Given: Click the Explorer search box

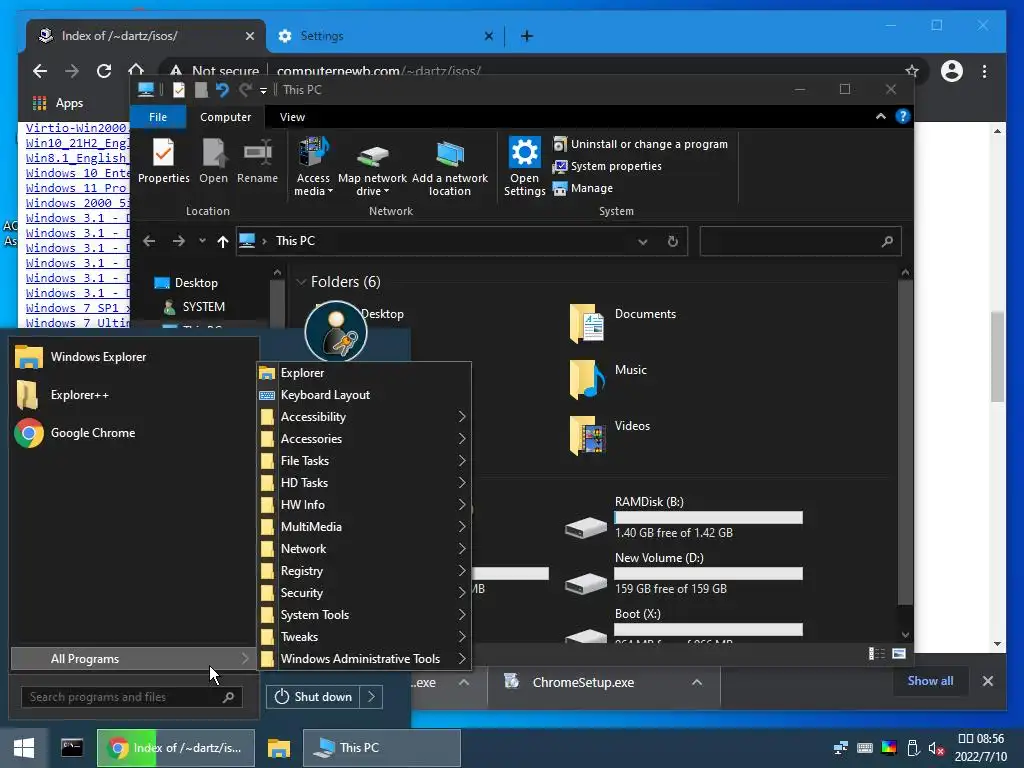Looking at the screenshot, I should [x=801, y=241].
